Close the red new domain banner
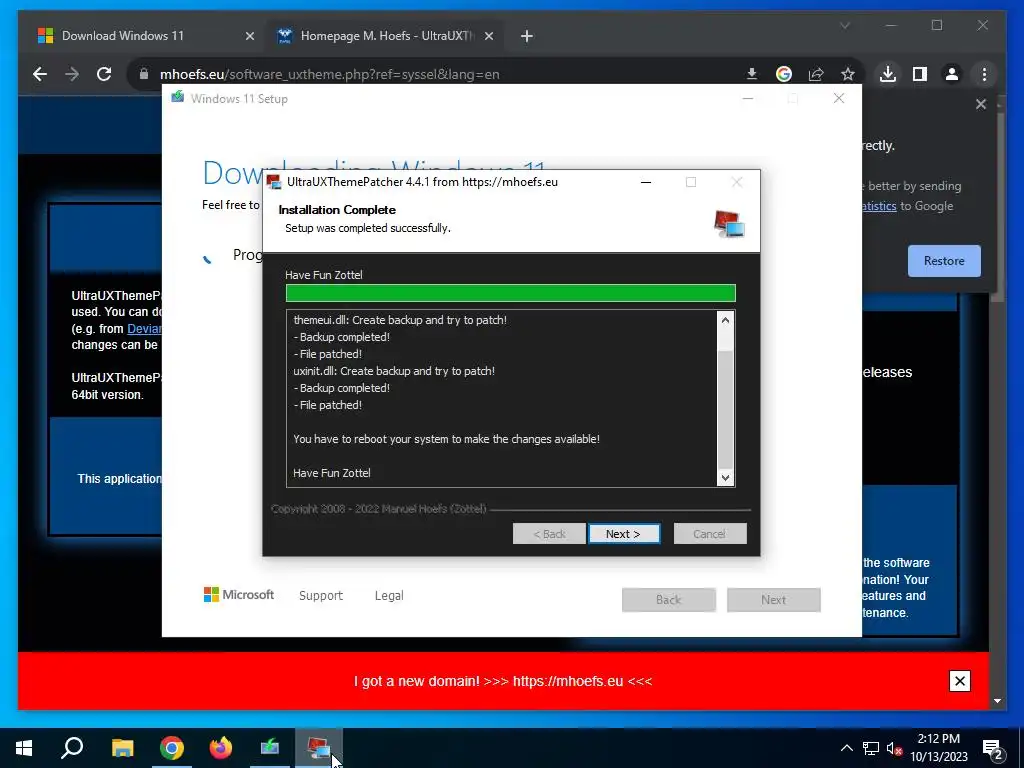 point(960,681)
